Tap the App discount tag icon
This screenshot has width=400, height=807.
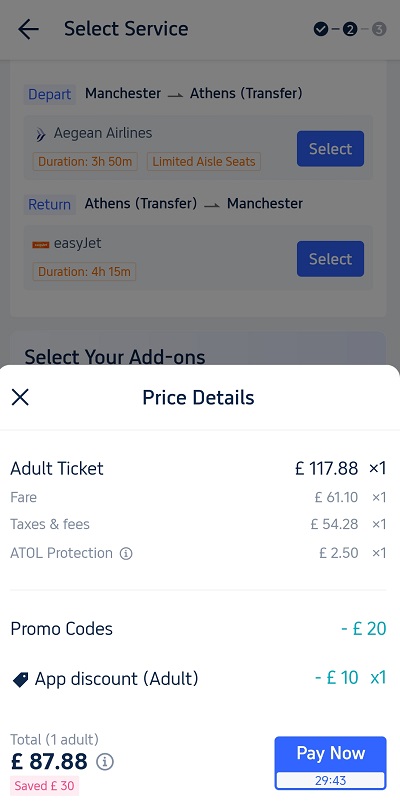coord(20,680)
